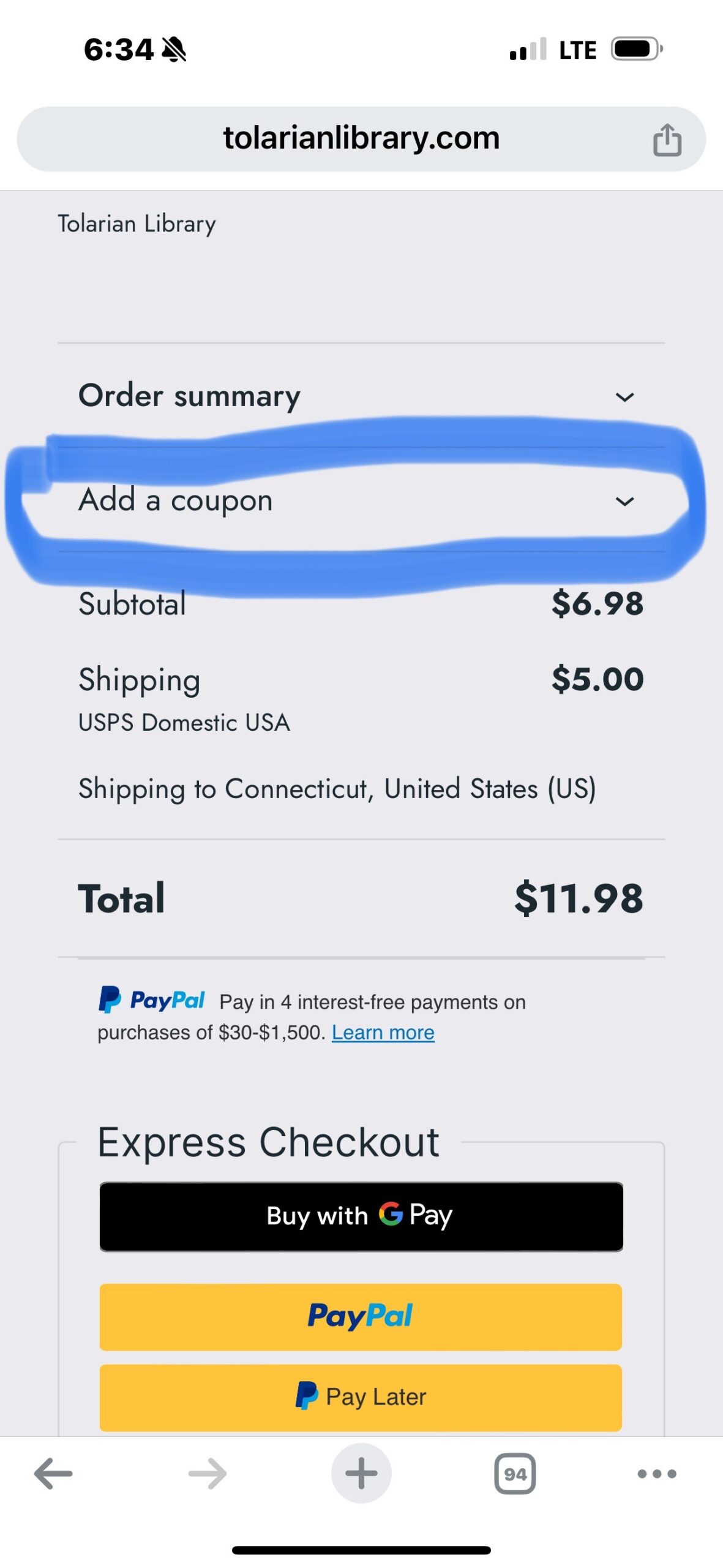Open the Add a coupon section
723x1568 pixels.
(x=176, y=500)
